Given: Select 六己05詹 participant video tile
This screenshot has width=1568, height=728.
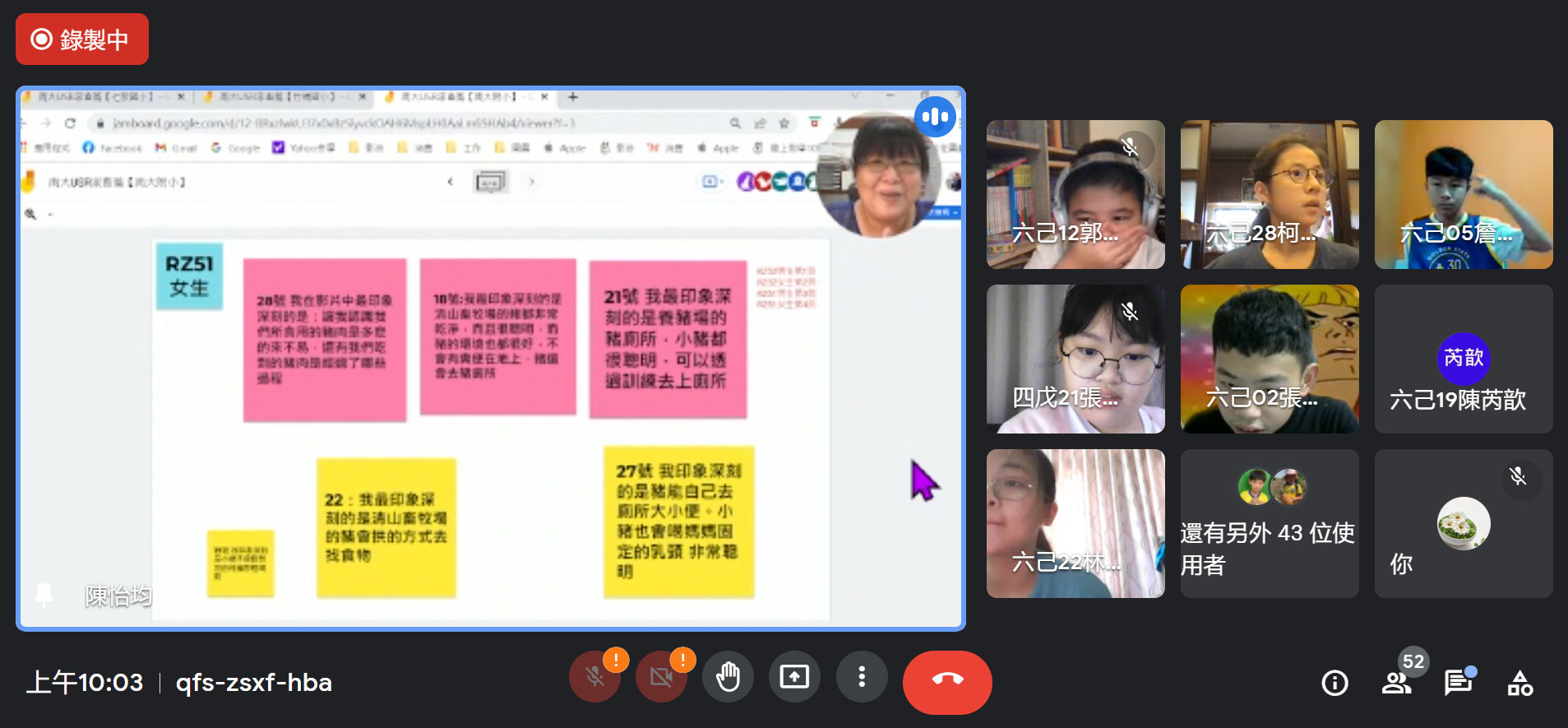Looking at the screenshot, I should click(x=1464, y=194).
